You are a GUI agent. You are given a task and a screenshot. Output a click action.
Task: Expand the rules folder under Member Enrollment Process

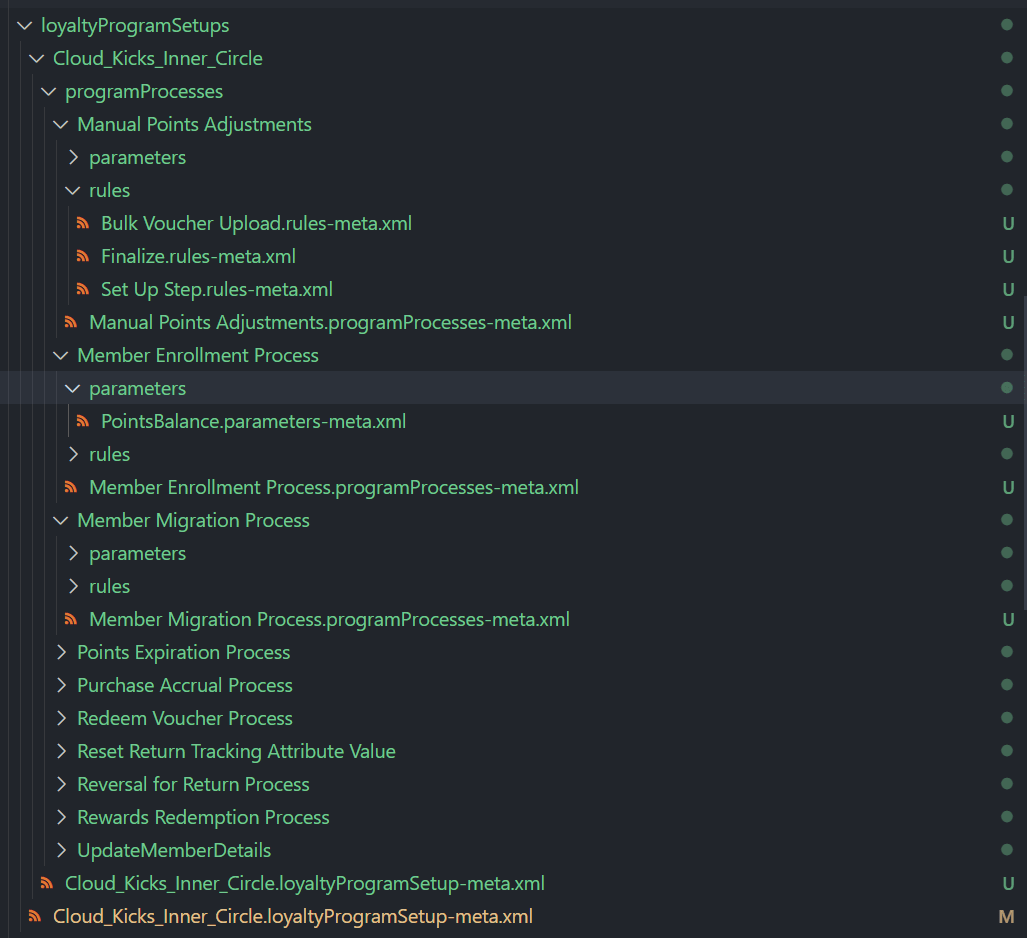(x=73, y=453)
